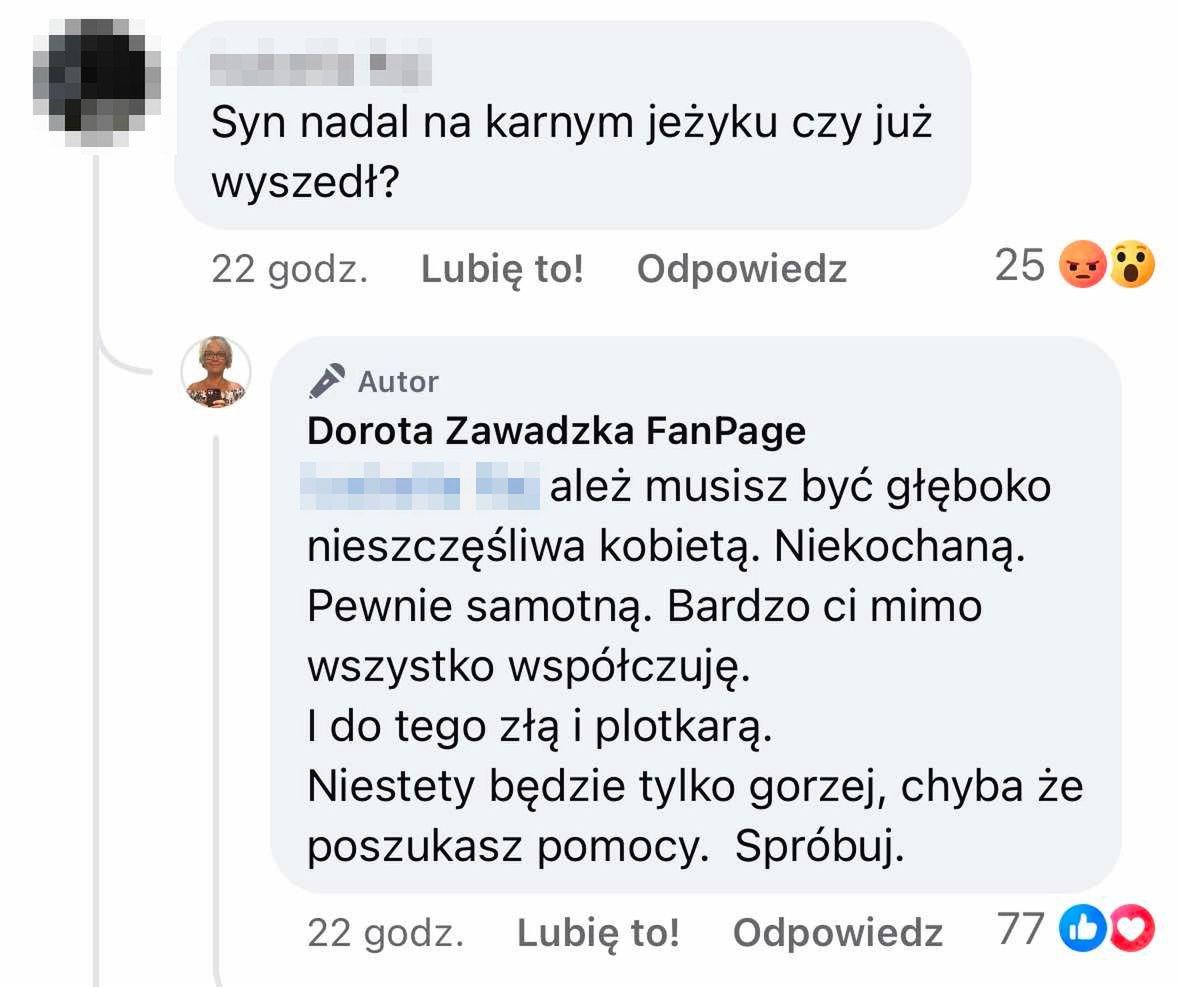Click the '22 godz.' timestamp on author's reply
The height and width of the screenshot is (987, 1179).
click(386, 933)
